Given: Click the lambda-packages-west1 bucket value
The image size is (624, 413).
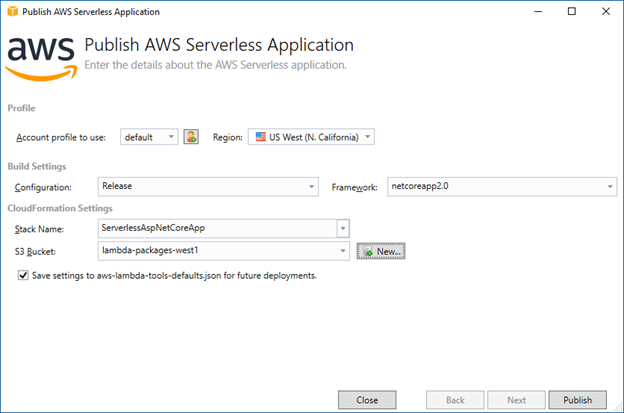Looking at the screenshot, I should (x=150, y=250).
